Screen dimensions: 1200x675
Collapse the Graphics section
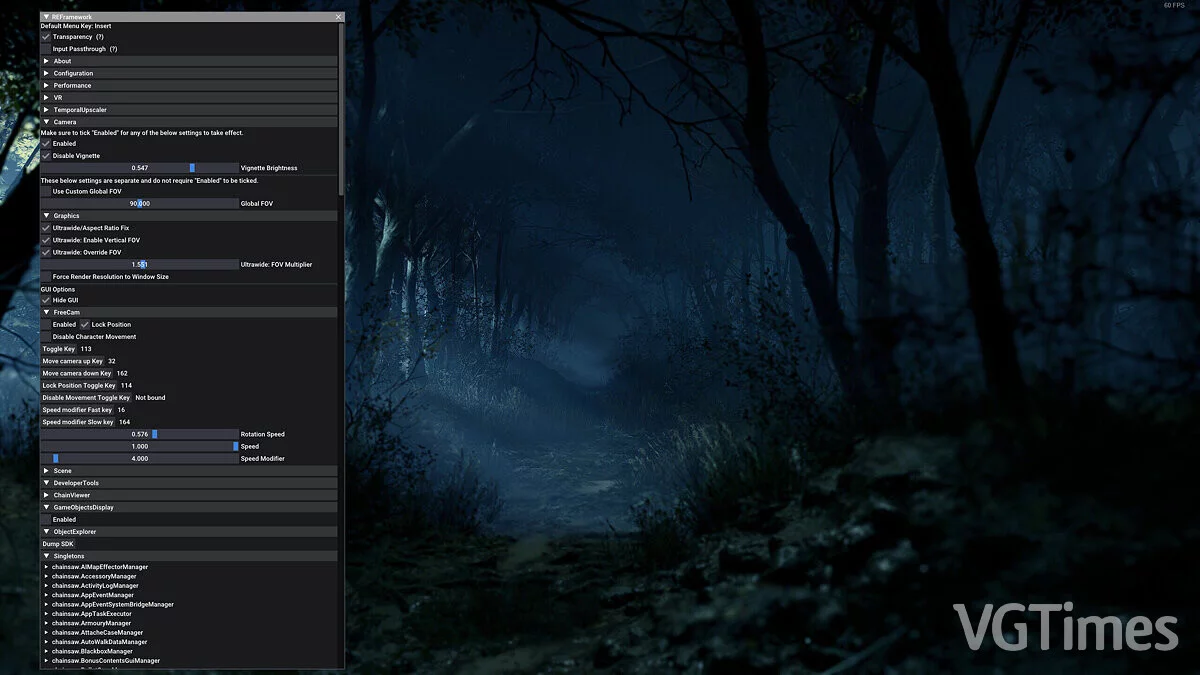click(x=62, y=215)
